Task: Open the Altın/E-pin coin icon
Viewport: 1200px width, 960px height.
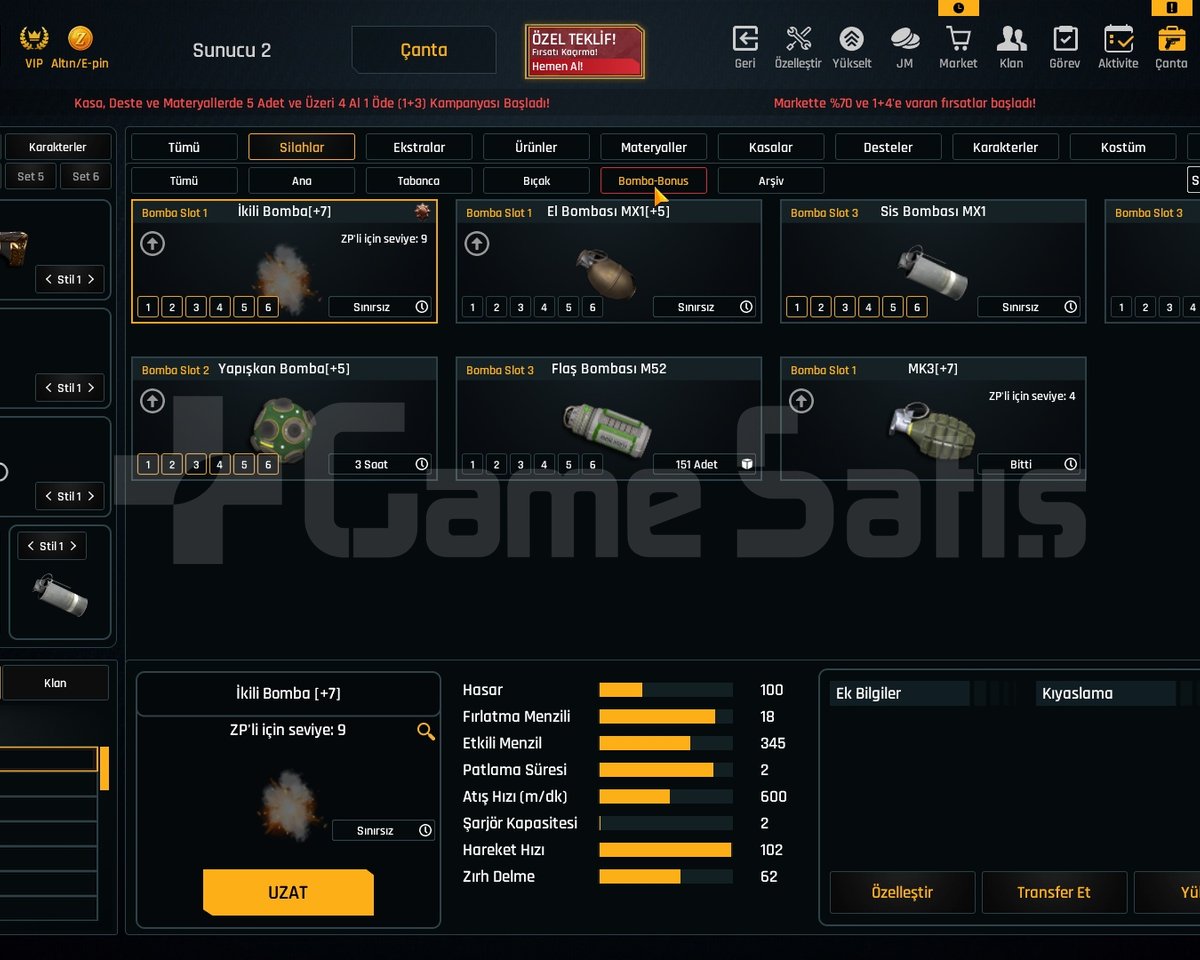Action: [x=80, y=40]
